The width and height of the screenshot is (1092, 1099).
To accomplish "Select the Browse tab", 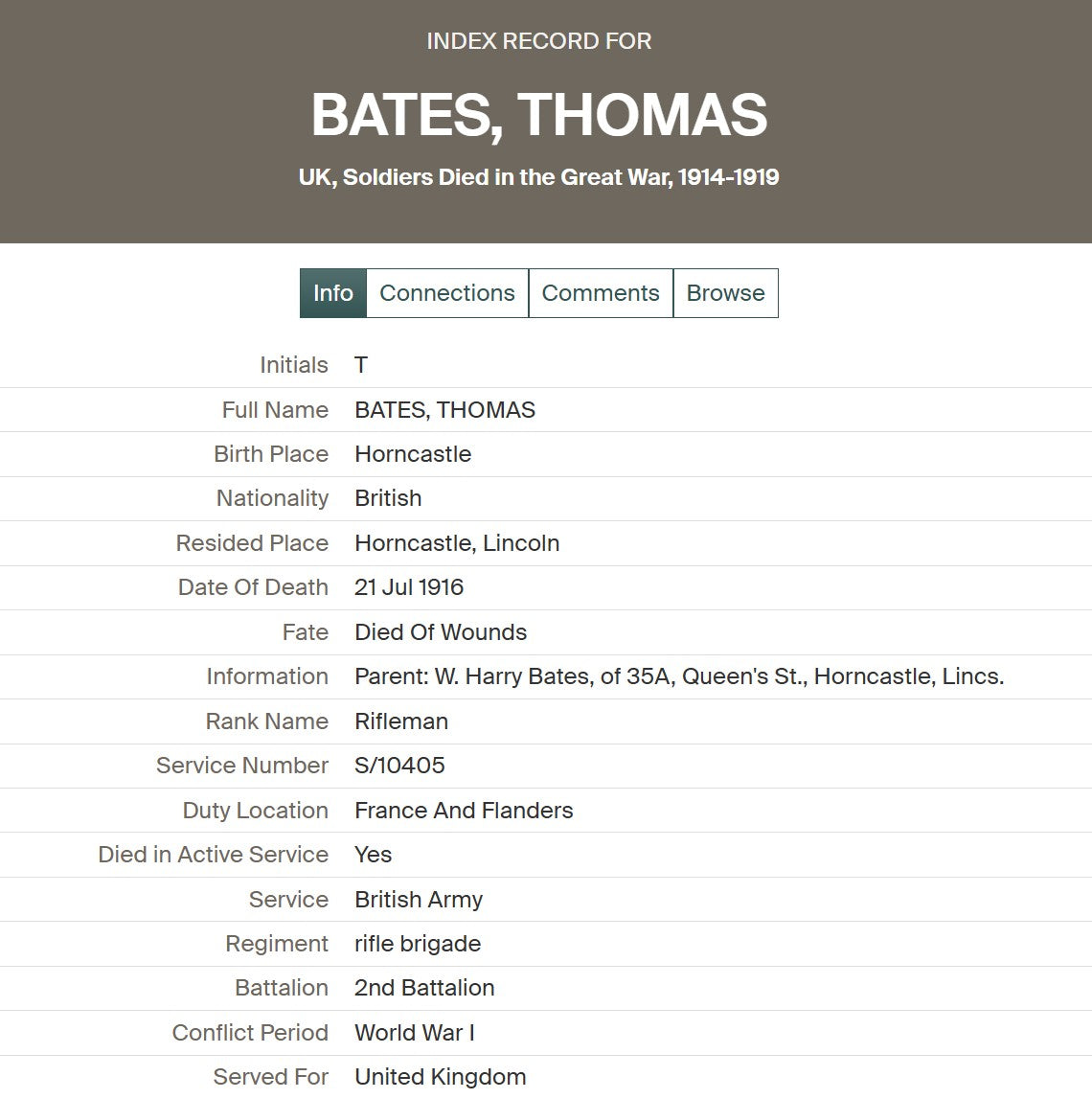I will click(725, 293).
